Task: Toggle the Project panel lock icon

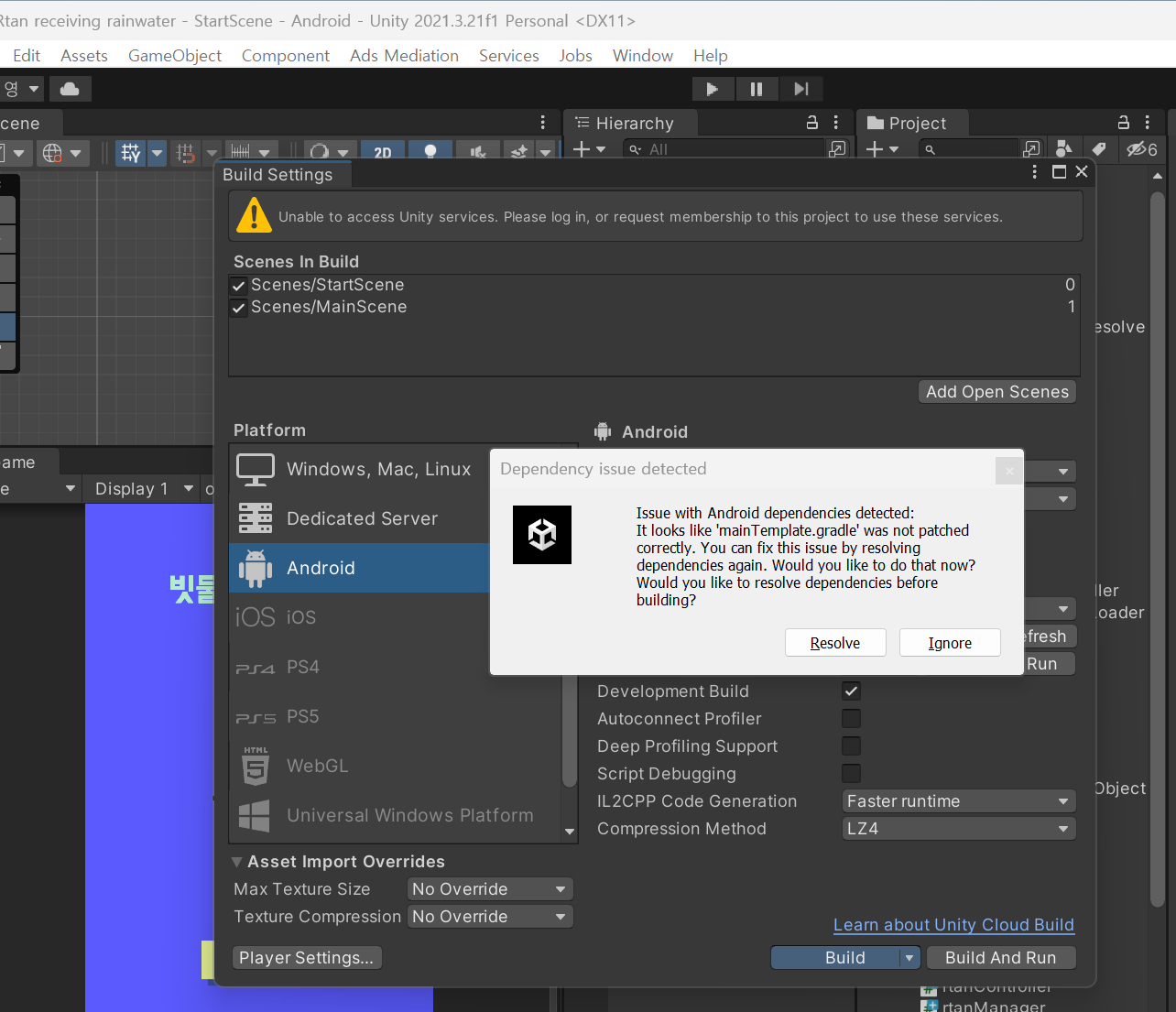Action: [1124, 123]
